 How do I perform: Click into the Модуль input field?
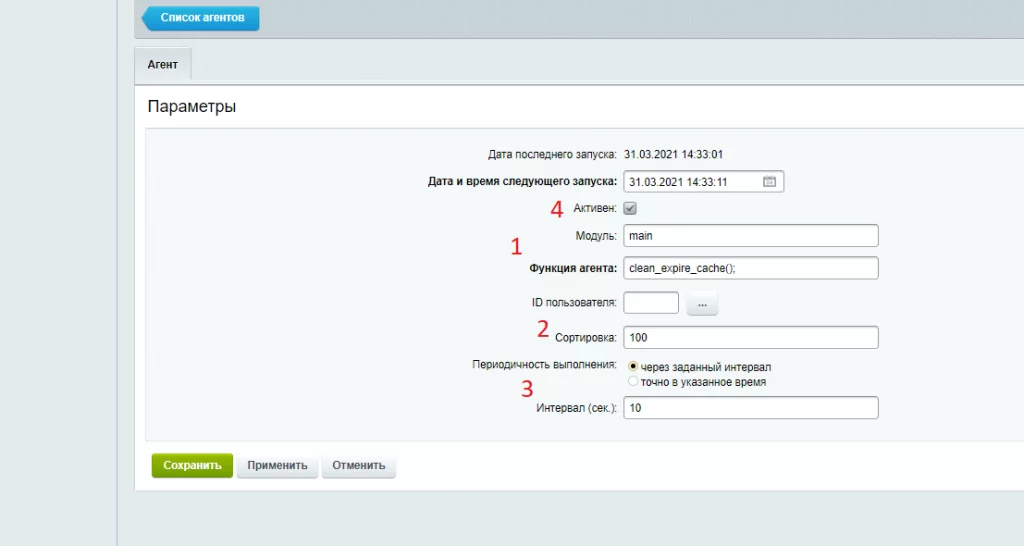coord(750,236)
